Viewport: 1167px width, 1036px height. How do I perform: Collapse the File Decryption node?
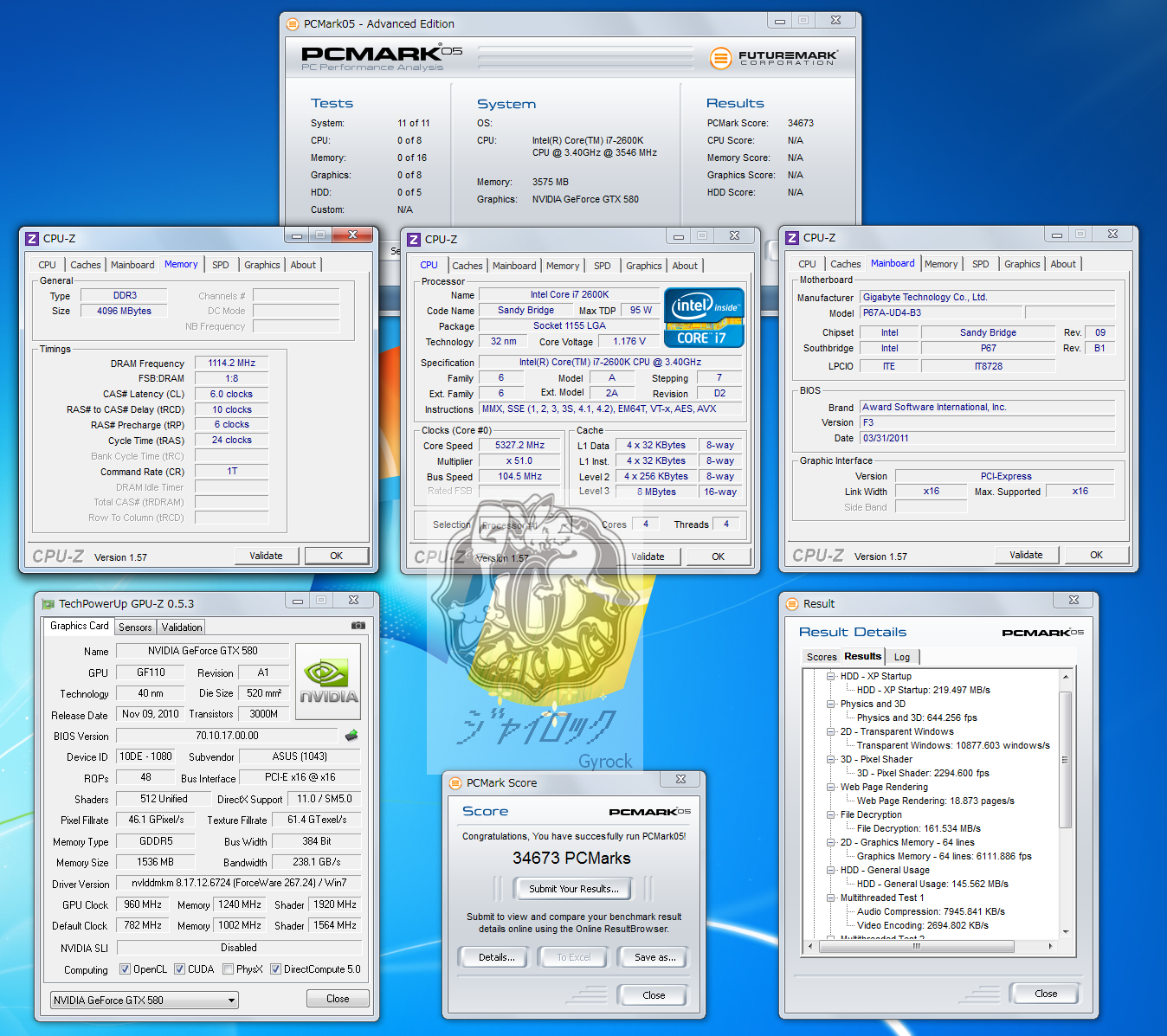click(830, 814)
